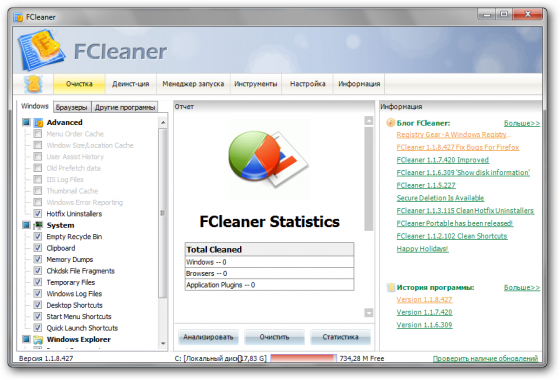This screenshot has height=380, width=560.
Task: Enable Old Prefetch data checkbox
Action: click(38, 168)
